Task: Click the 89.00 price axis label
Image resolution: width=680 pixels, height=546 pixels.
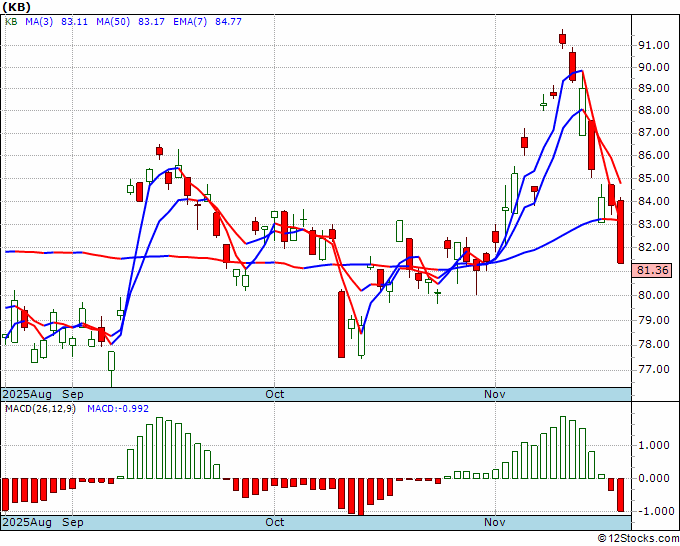Action: (653, 88)
